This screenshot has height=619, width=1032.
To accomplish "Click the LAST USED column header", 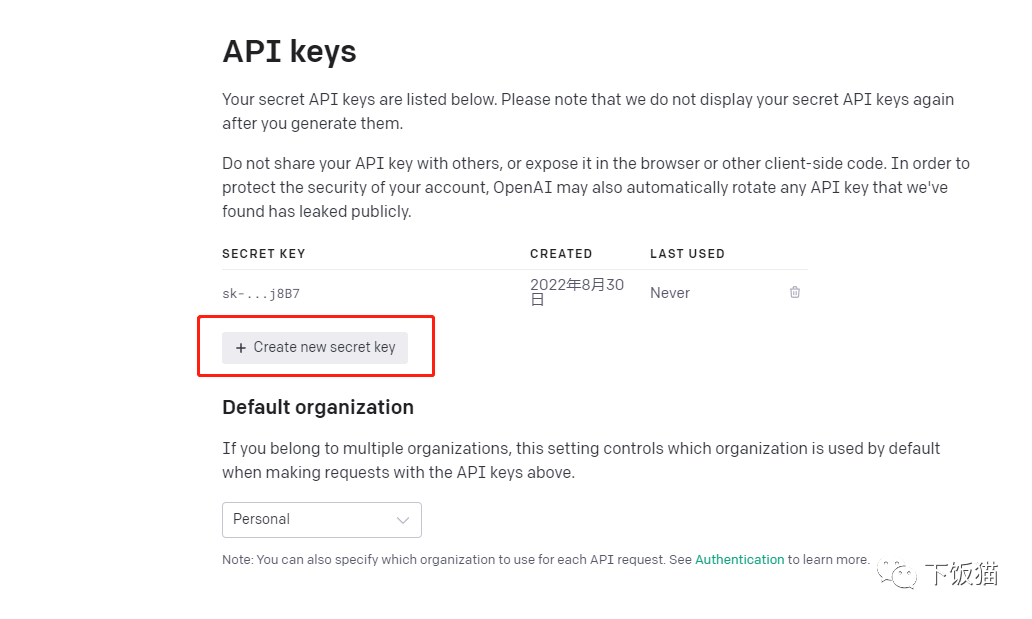I will [687, 254].
